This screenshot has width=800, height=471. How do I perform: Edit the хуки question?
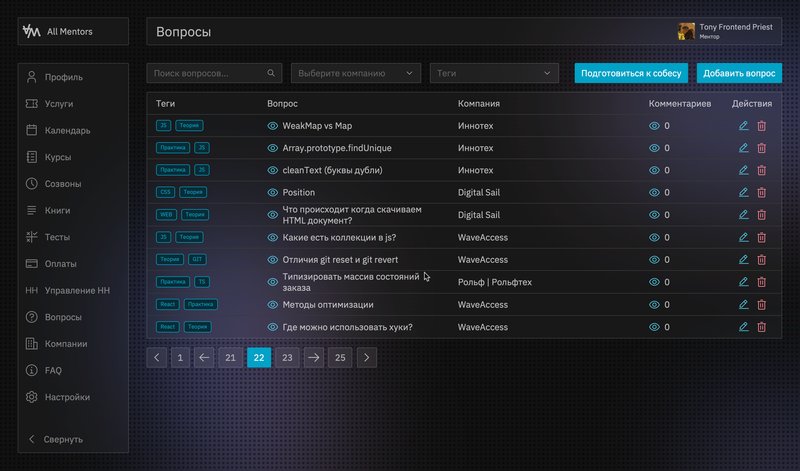tap(743, 327)
